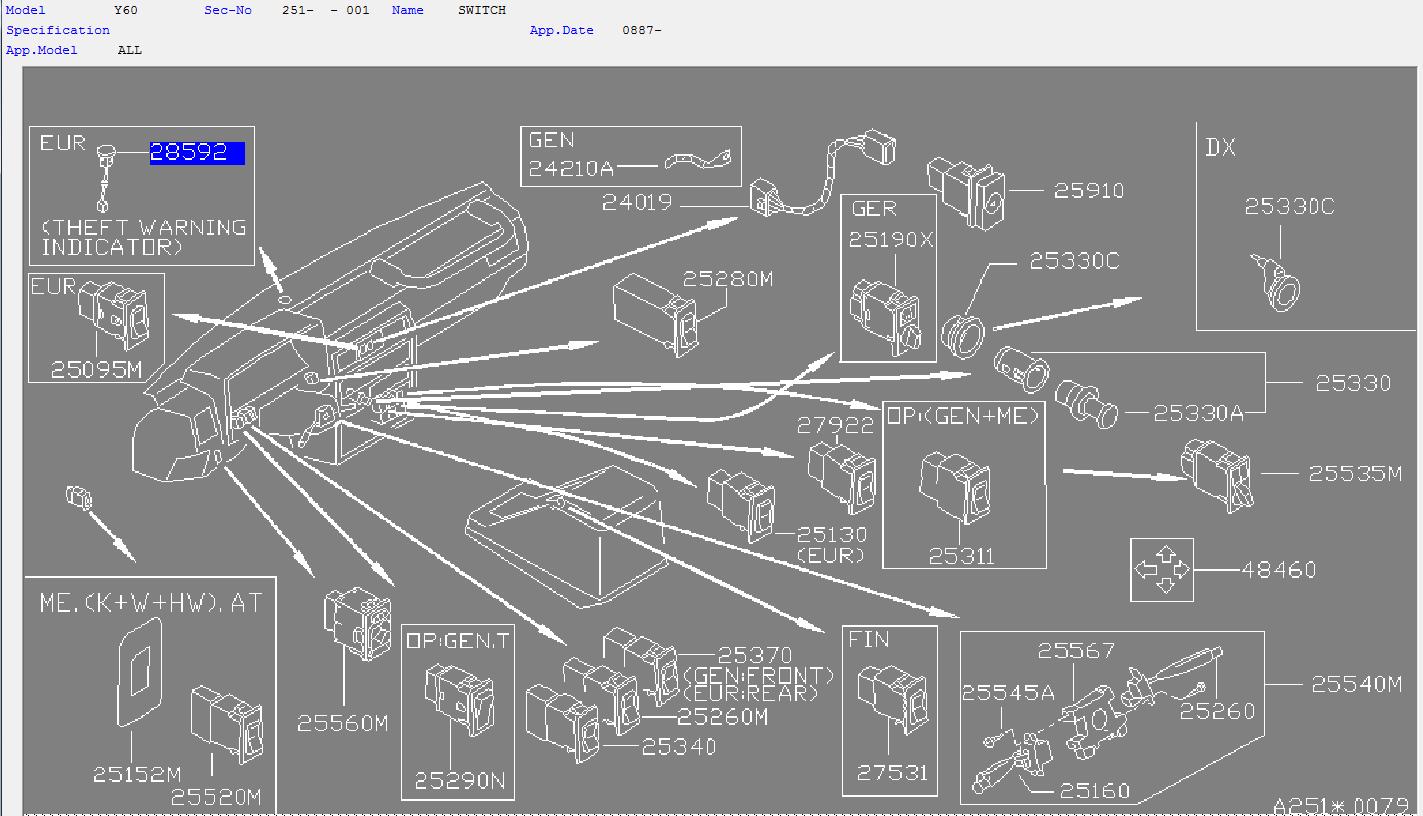Select part number label 25130 (EUR)
Screen dimensions: 1423x816
pyautogui.click(x=832, y=544)
